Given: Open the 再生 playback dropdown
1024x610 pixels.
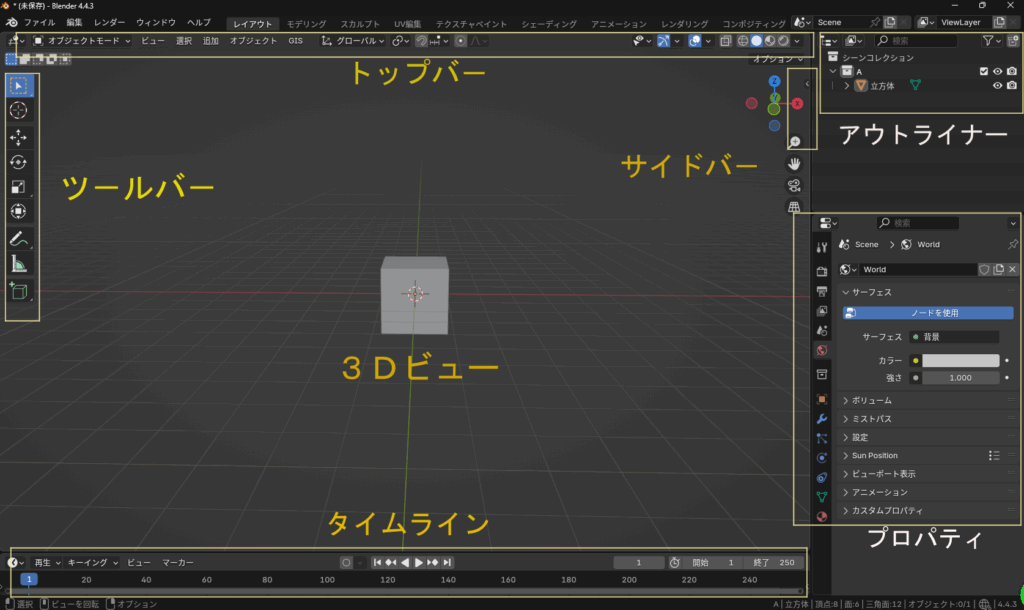Looking at the screenshot, I should pyautogui.click(x=47, y=562).
